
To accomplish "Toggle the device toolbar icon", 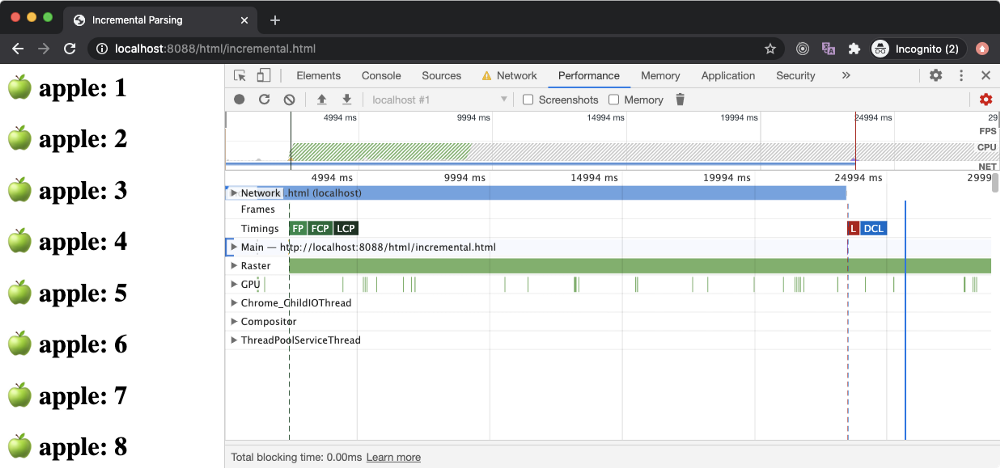I will pyautogui.click(x=263, y=75).
